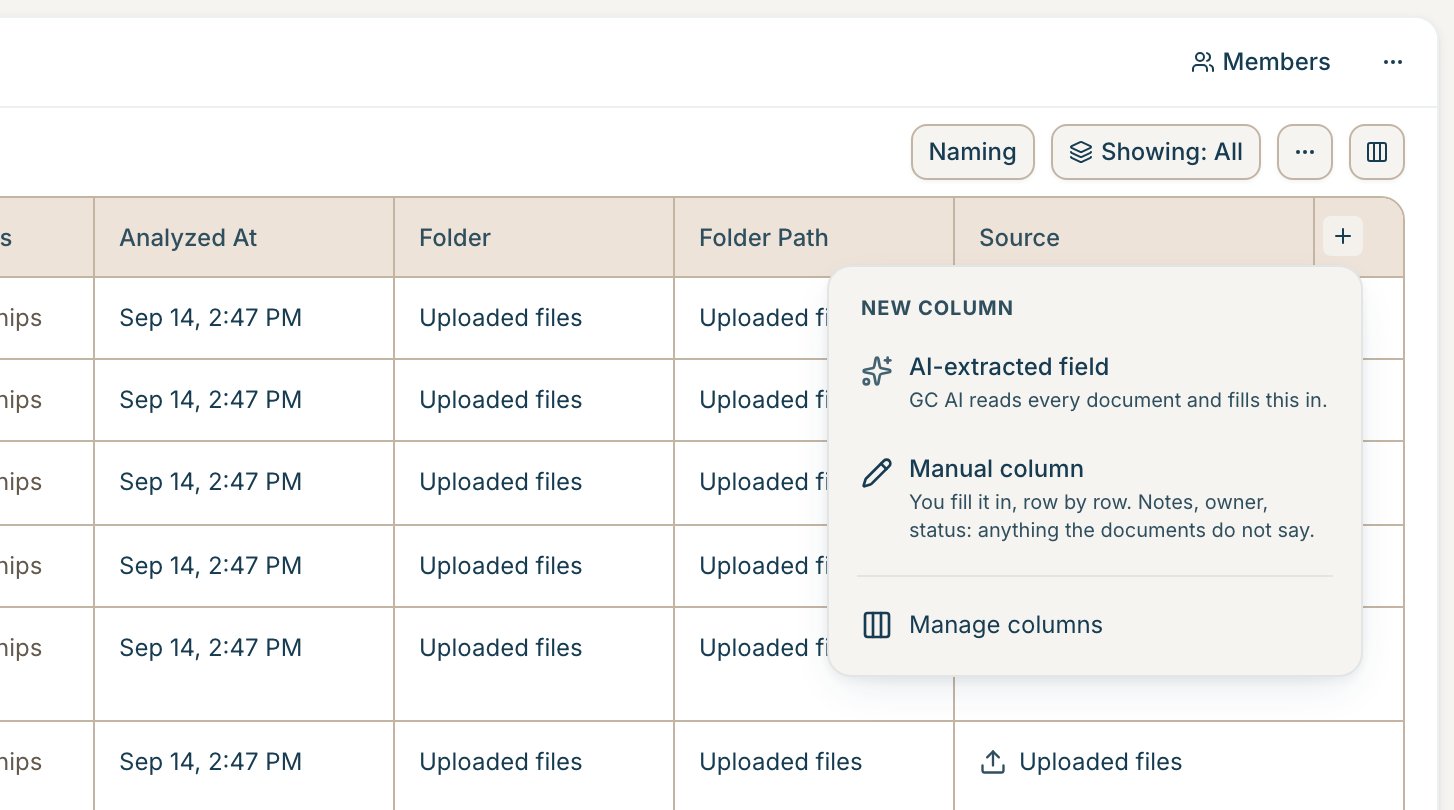Click the upload icon in Source cell
This screenshot has width=1454, height=810.
[x=992, y=762]
